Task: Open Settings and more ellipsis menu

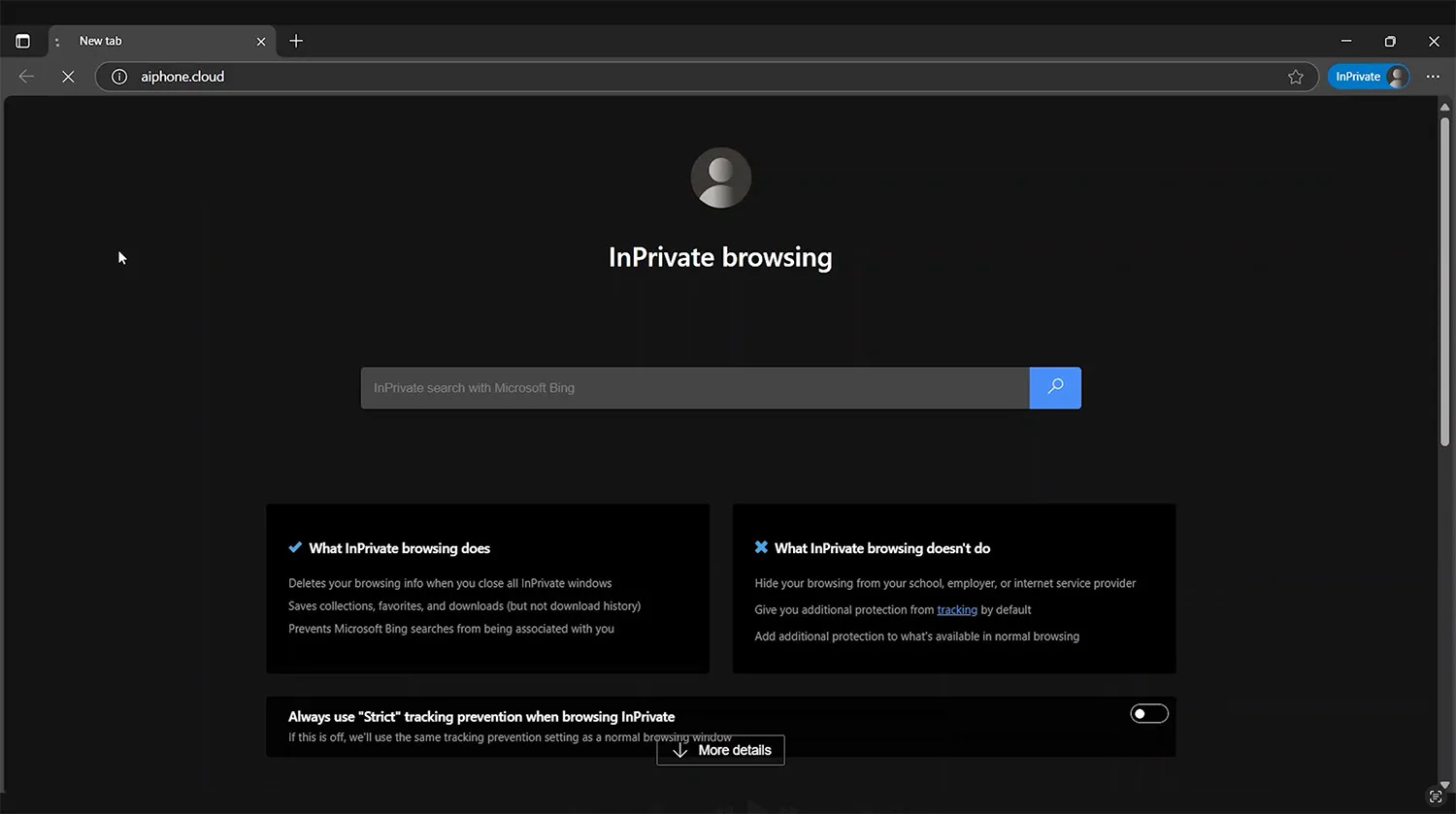Action: coord(1433,77)
